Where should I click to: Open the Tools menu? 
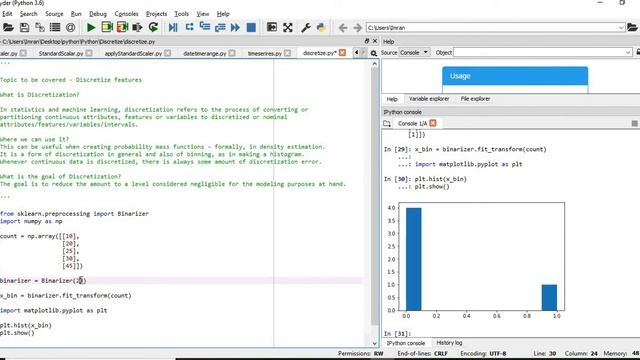(x=182, y=14)
